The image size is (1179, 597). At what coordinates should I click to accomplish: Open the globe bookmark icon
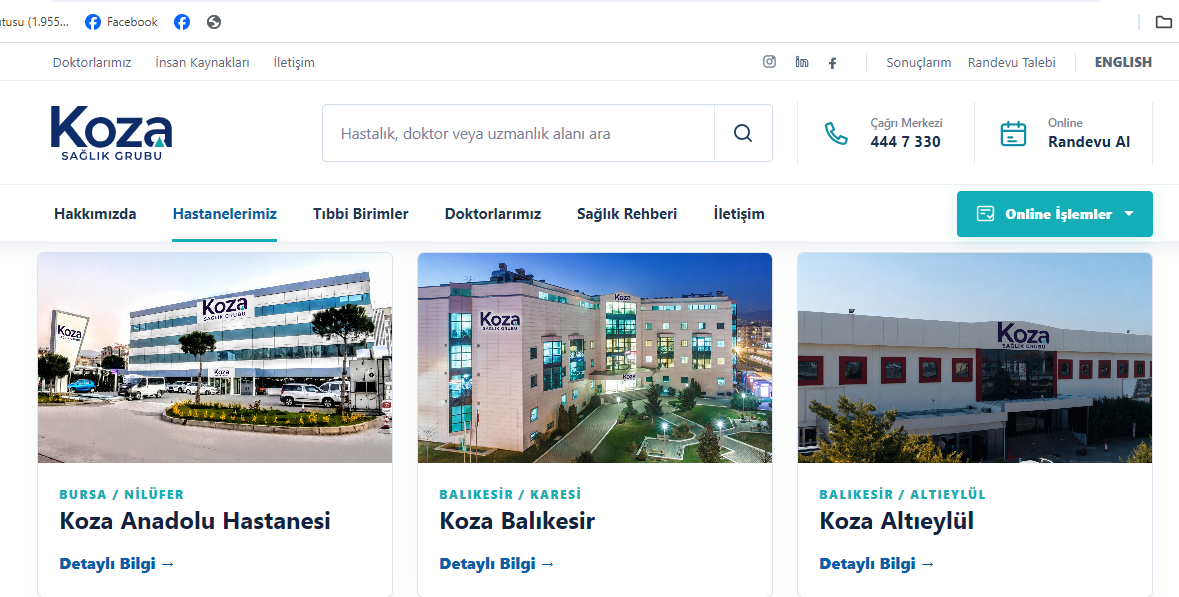214,22
